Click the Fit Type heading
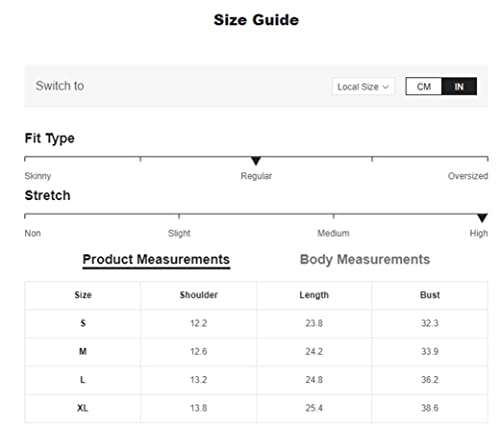The width and height of the screenshot is (500, 429). point(50,138)
